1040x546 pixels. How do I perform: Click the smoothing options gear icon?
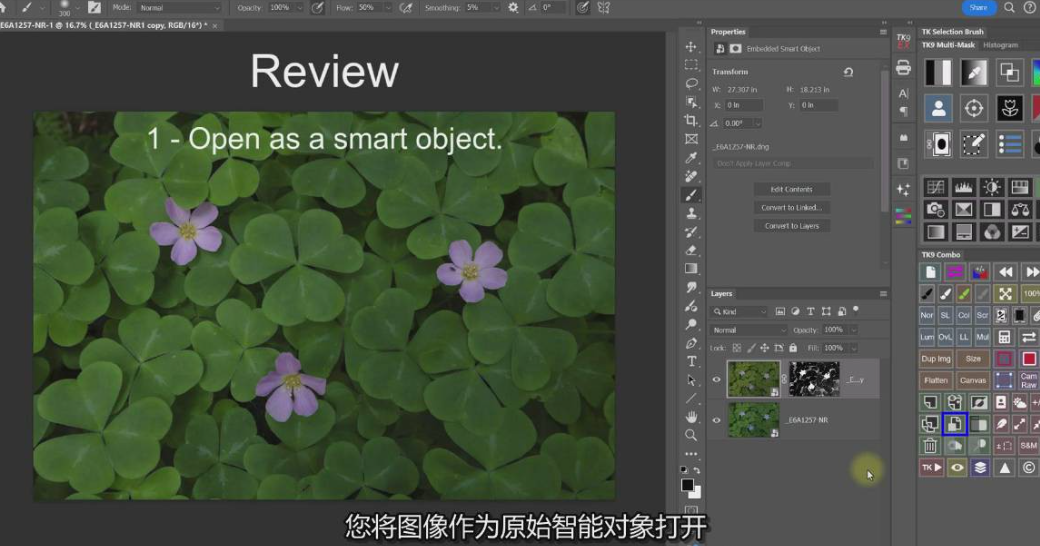coord(513,7)
